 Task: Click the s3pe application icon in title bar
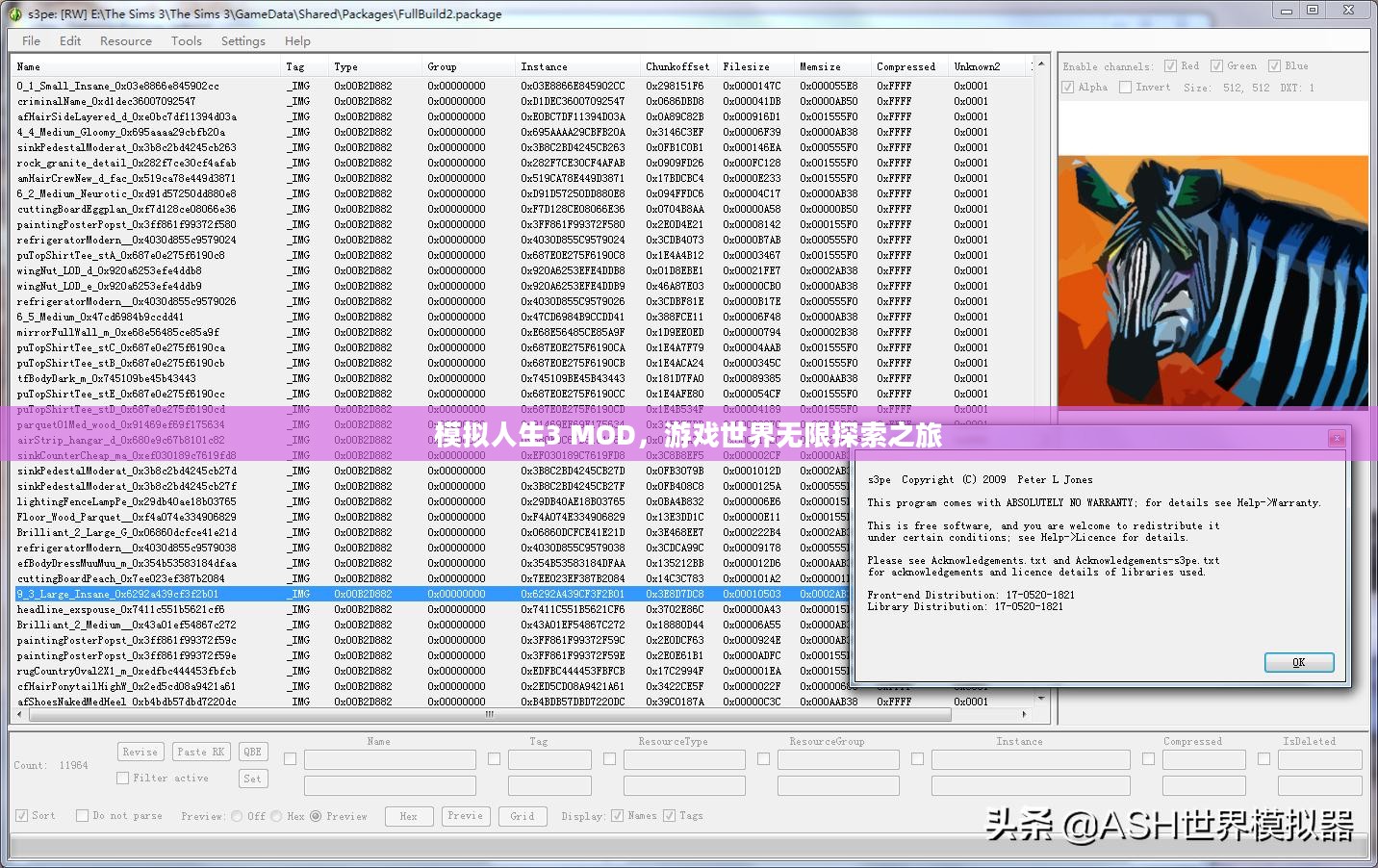point(14,14)
